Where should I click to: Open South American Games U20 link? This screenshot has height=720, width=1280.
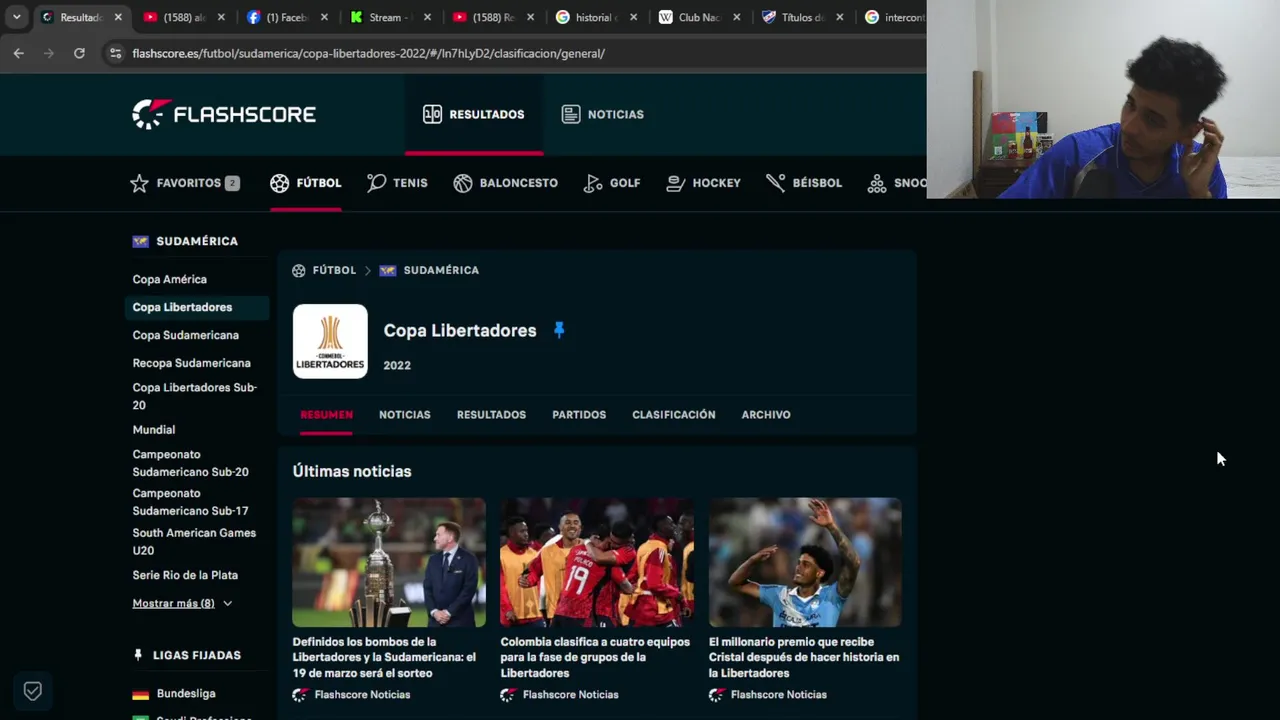coord(194,542)
